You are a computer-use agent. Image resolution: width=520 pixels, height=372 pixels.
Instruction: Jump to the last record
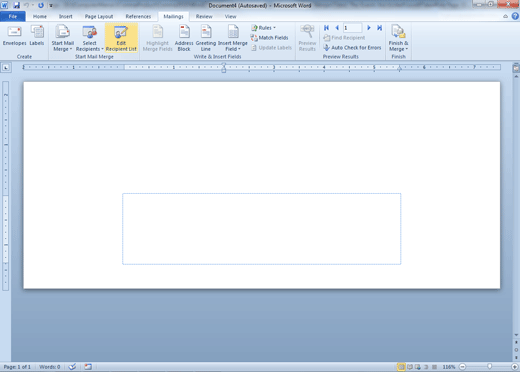(379, 28)
